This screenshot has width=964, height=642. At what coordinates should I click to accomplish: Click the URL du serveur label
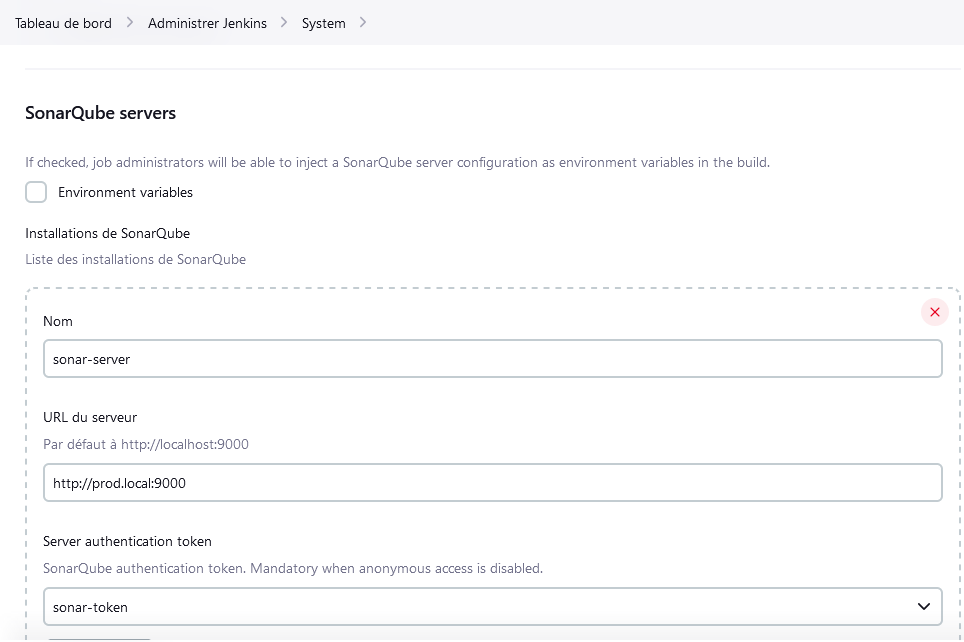coord(90,418)
